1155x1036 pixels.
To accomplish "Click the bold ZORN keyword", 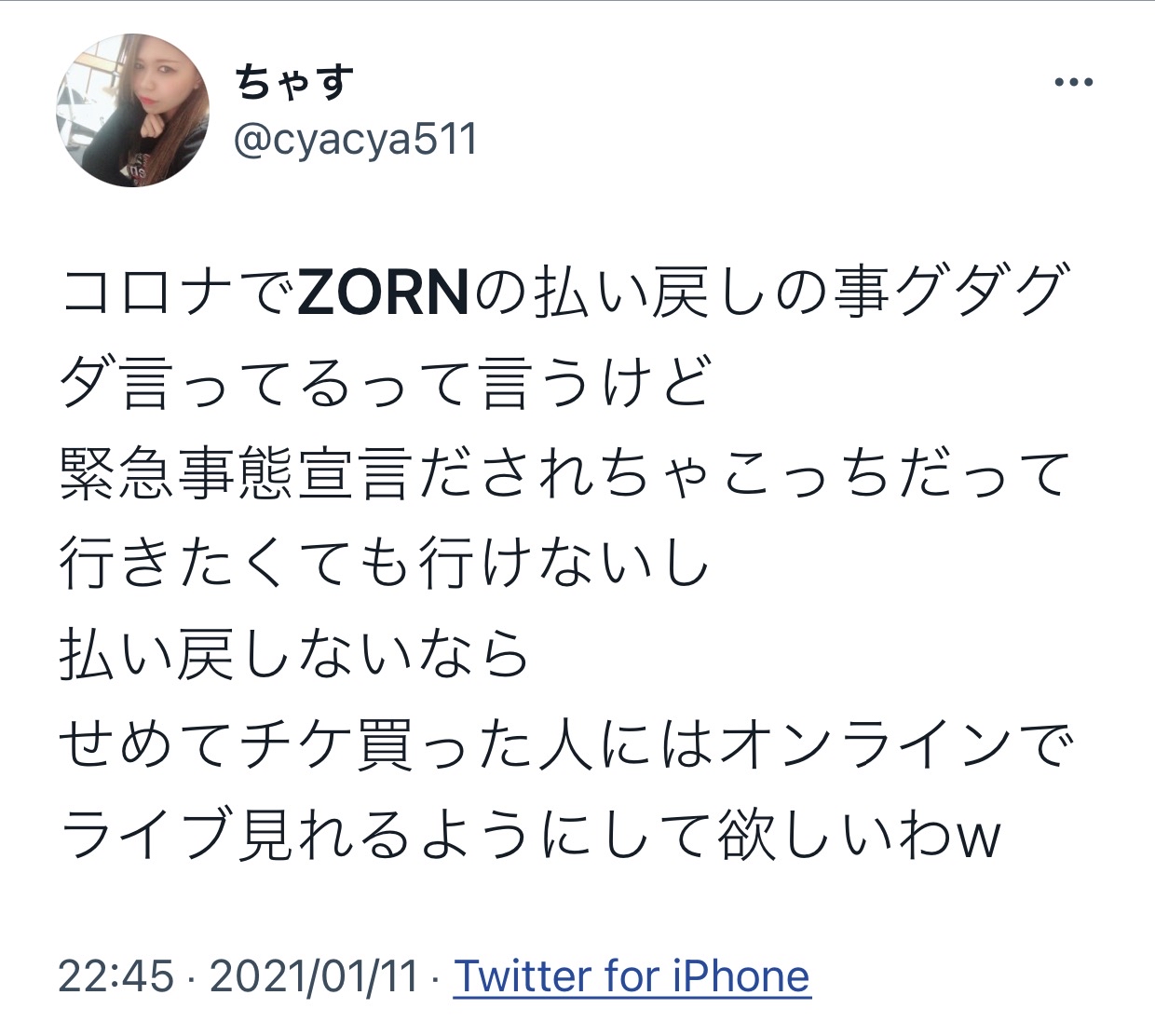I will (x=382, y=293).
